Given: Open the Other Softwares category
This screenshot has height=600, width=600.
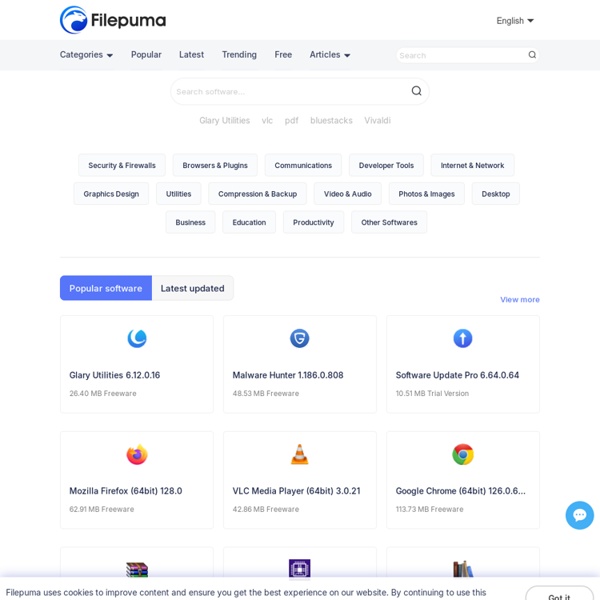Looking at the screenshot, I should [389, 222].
